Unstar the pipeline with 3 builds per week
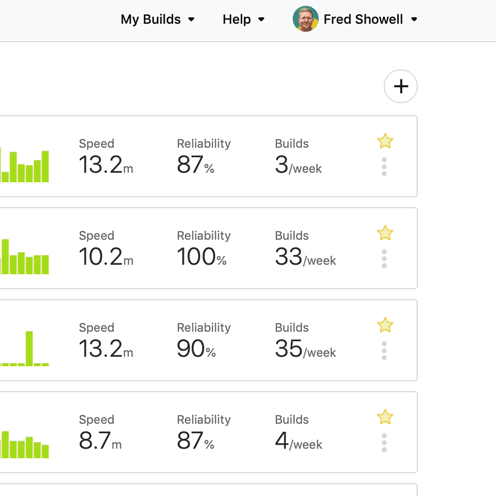This screenshot has width=496, height=496. [x=385, y=141]
